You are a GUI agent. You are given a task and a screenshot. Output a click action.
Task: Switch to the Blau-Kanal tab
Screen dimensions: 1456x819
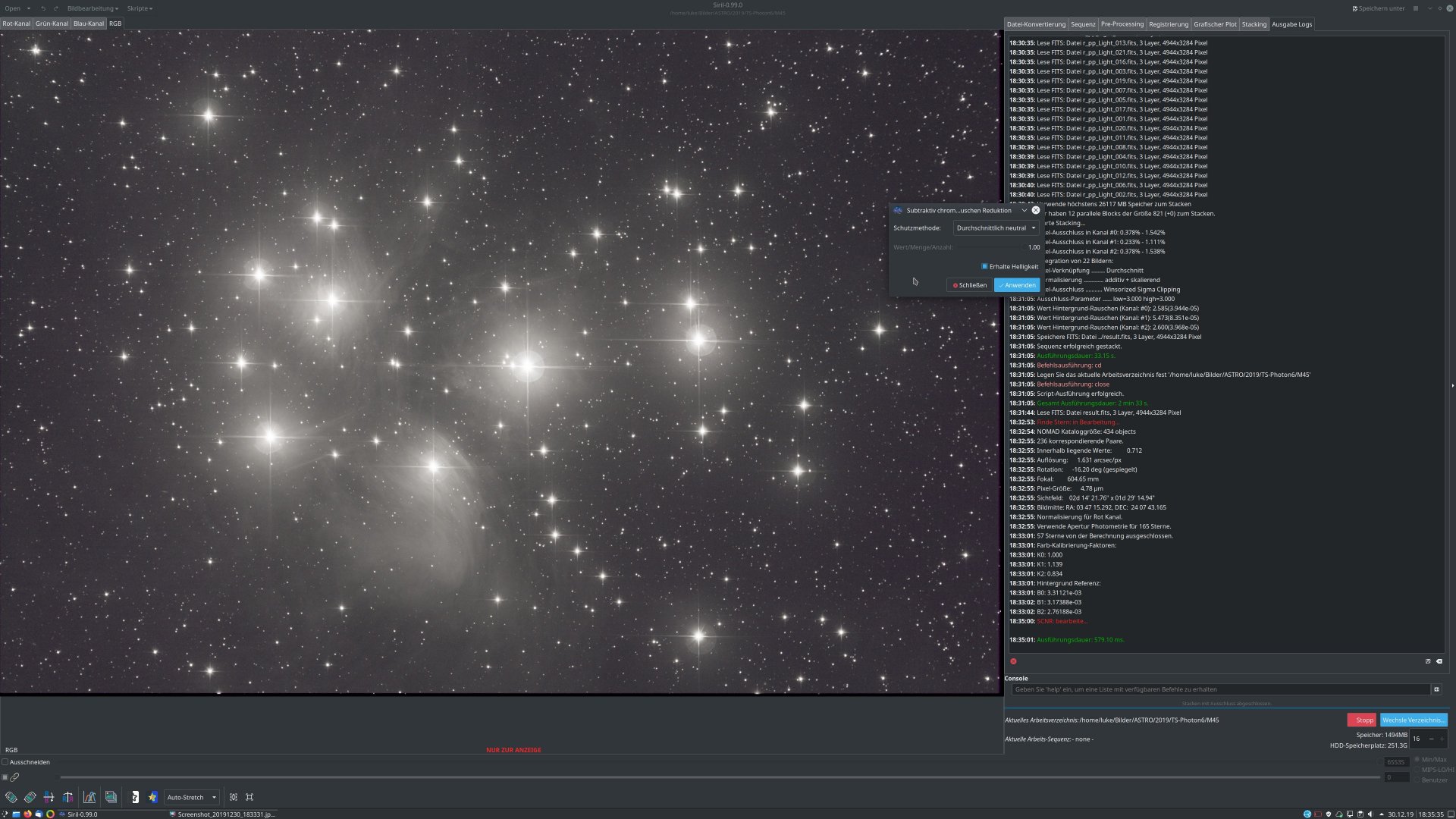point(89,24)
